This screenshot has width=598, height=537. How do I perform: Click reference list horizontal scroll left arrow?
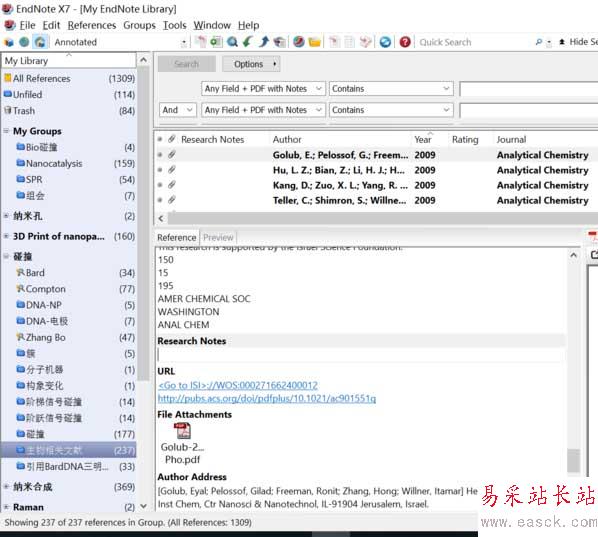161,218
